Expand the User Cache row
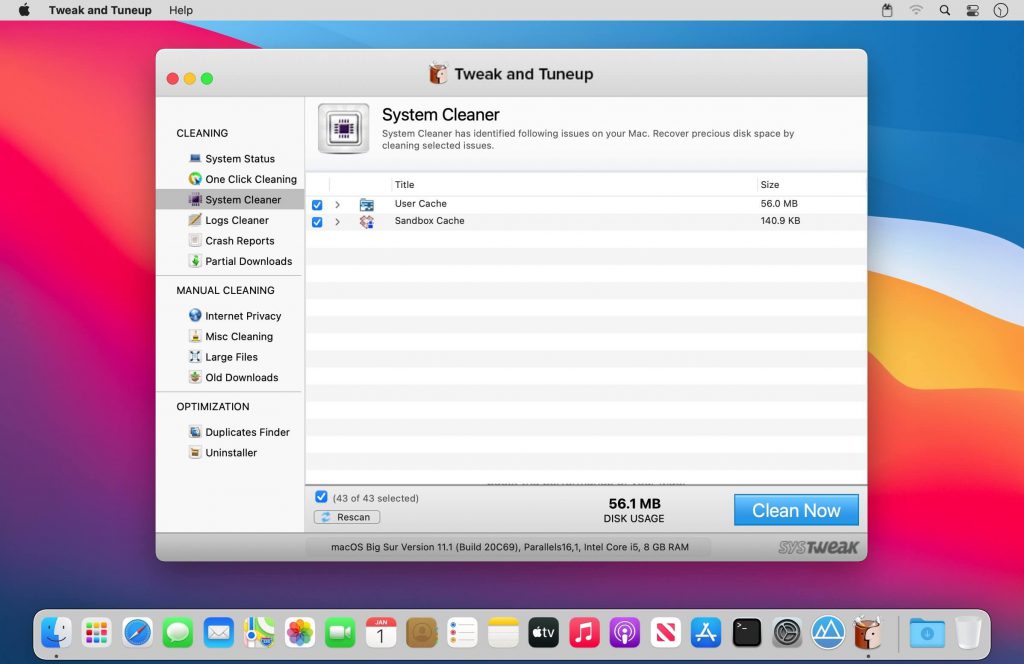 coord(338,204)
